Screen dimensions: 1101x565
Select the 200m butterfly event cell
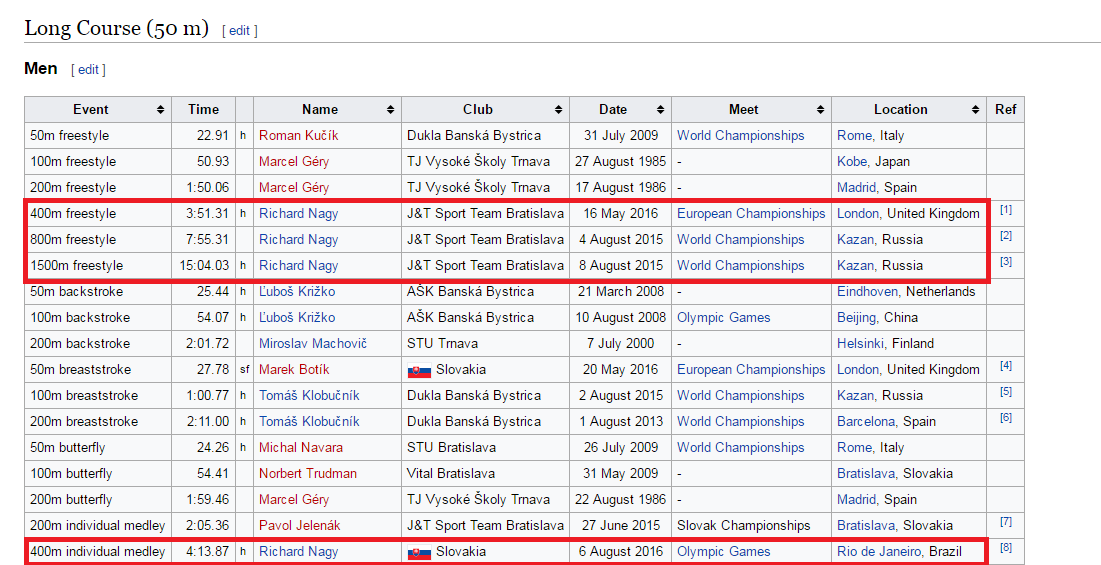[x=98, y=499]
